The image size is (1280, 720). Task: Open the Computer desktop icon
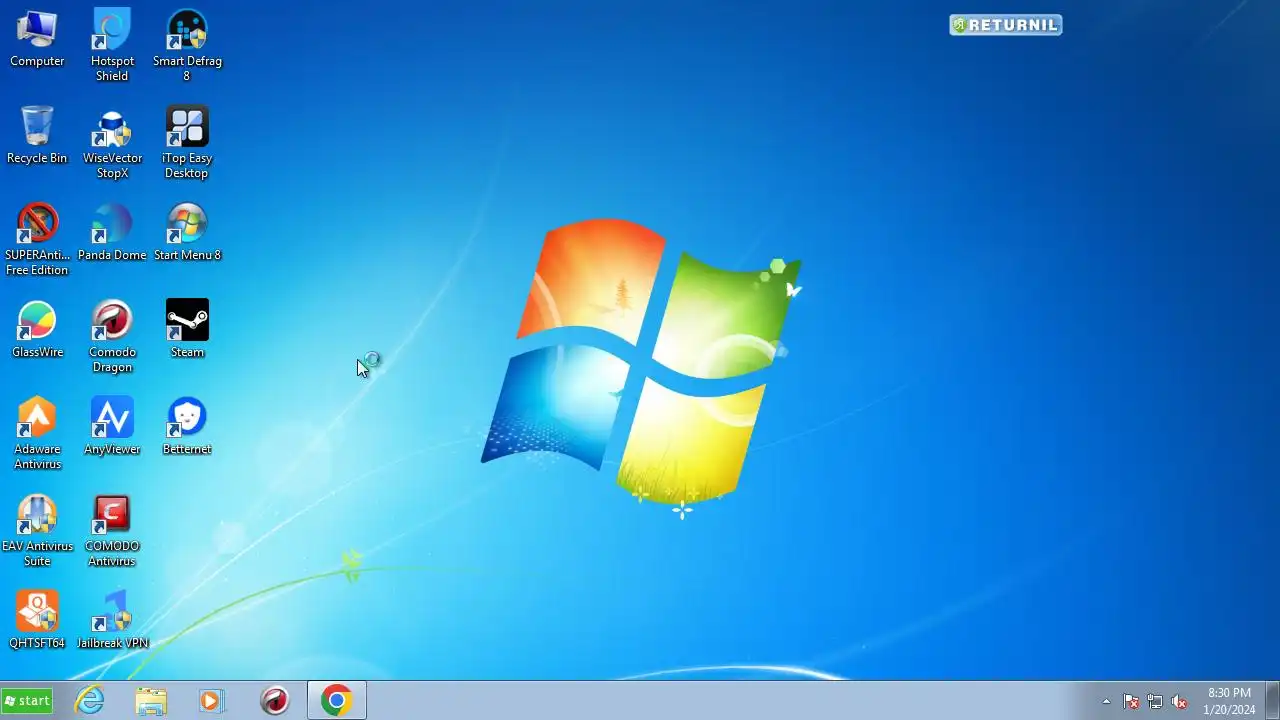tap(37, 39)
